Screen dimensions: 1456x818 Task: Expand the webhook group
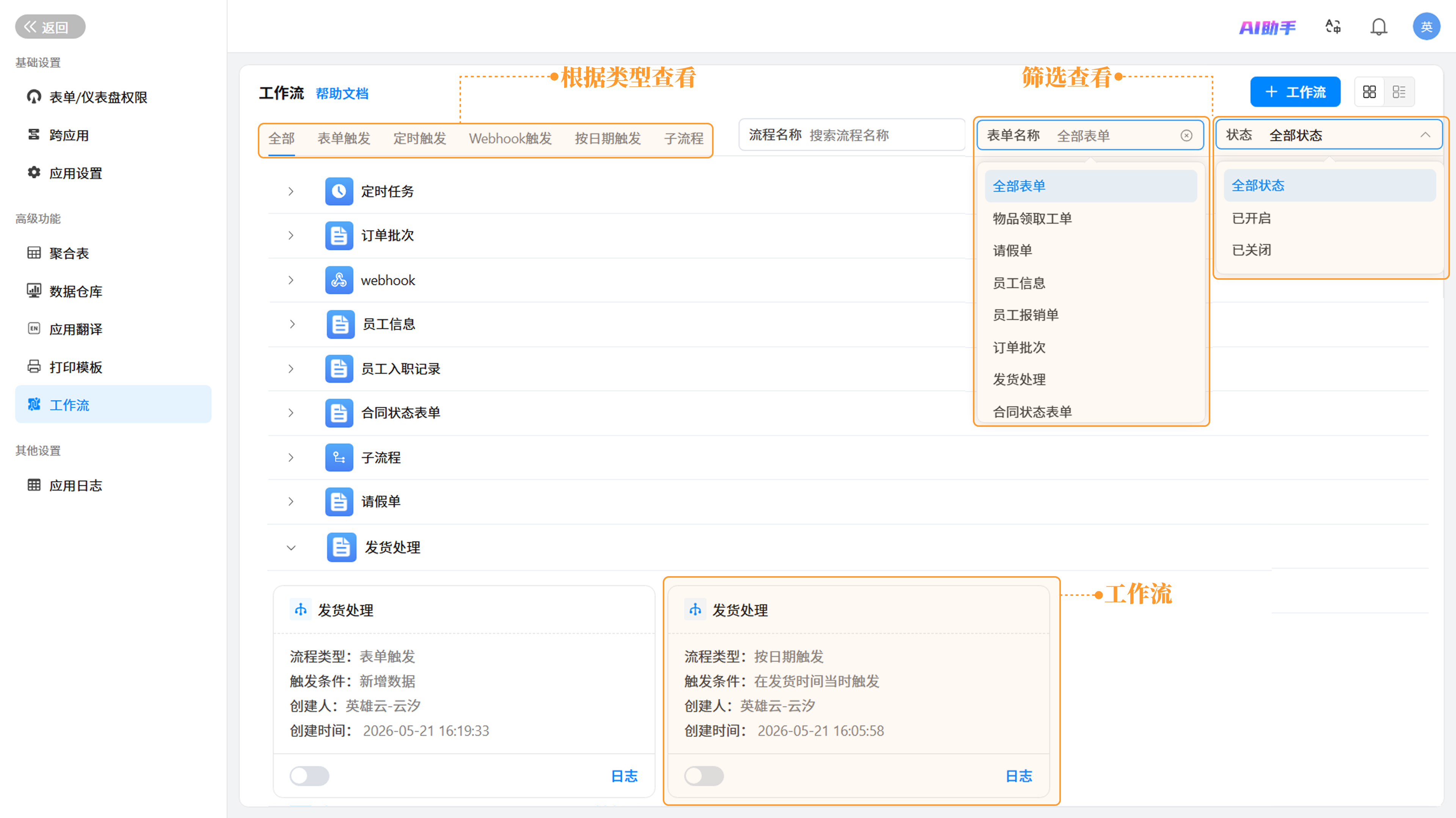[x=290, y=280]
